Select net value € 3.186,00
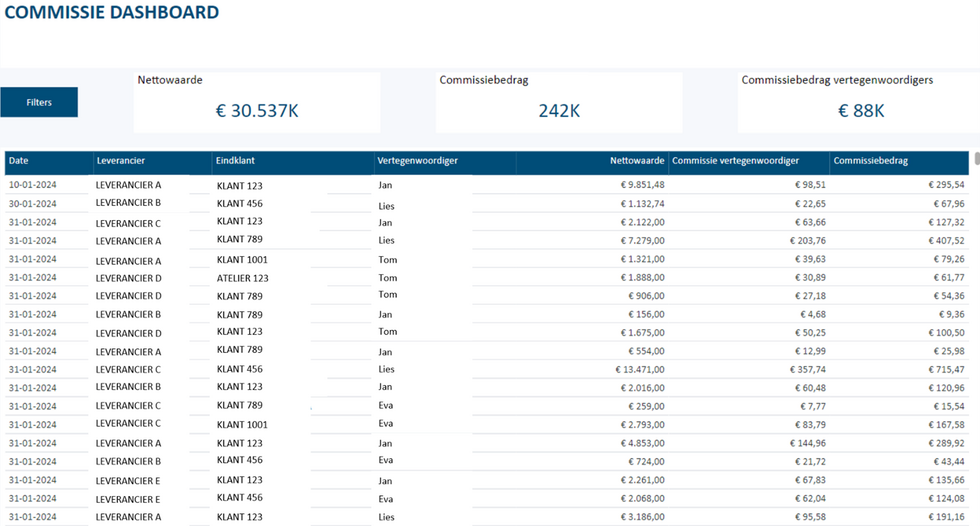Viewport: 980px width, 526px height. [642, 517]
